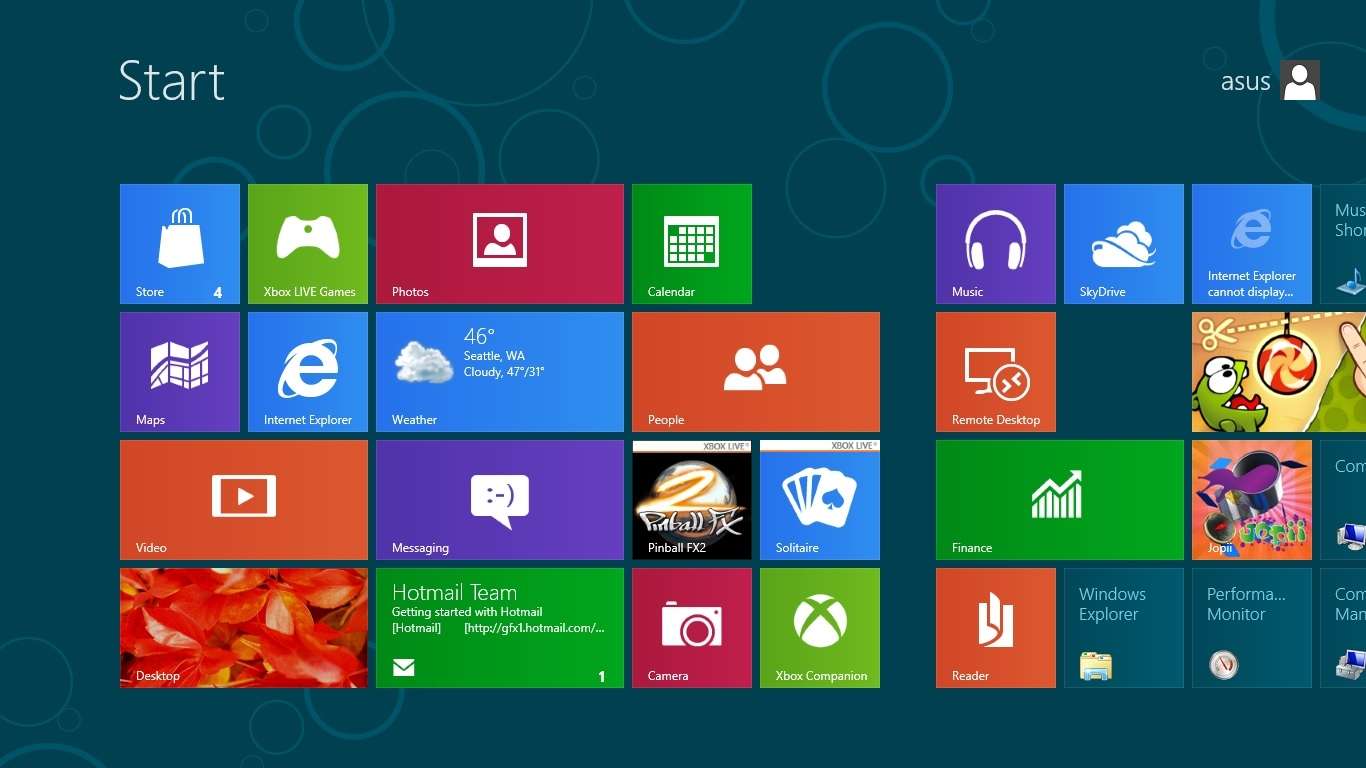Click the 46° temperature reading
The width and height of the screenshot is (1366, 768).
479,336
